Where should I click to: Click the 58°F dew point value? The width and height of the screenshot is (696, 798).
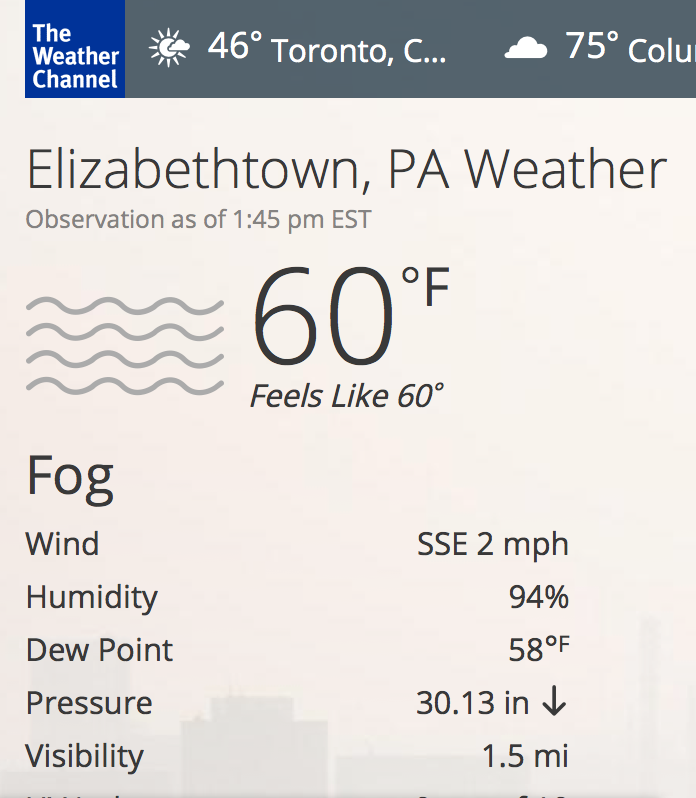pos(538,650)
